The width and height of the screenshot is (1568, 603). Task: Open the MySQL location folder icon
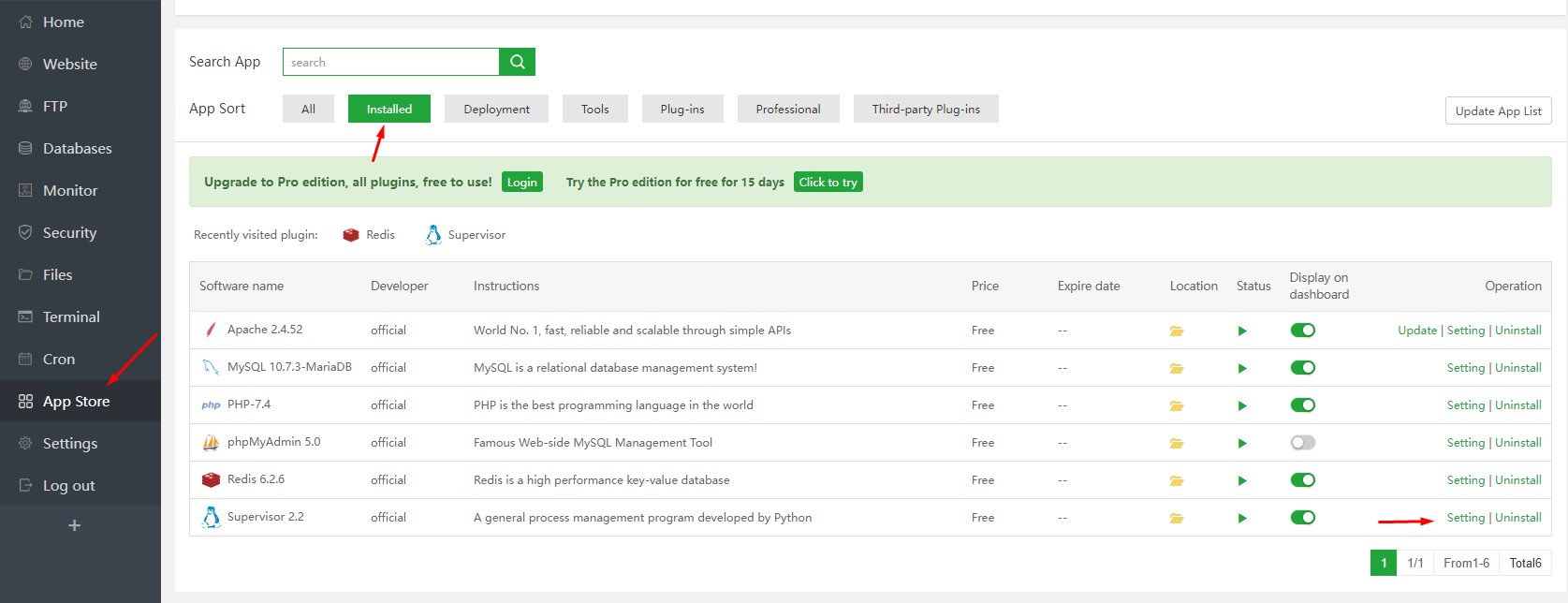(x=1177, y=368)
